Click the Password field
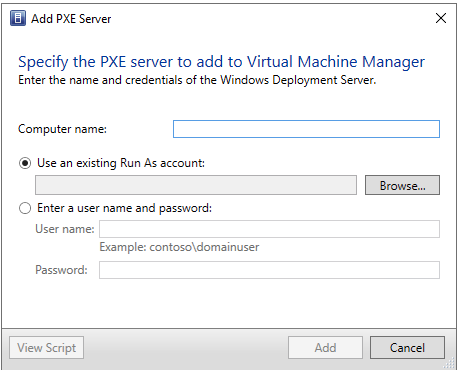The image size is (457, 370). [x=269, y=270]
